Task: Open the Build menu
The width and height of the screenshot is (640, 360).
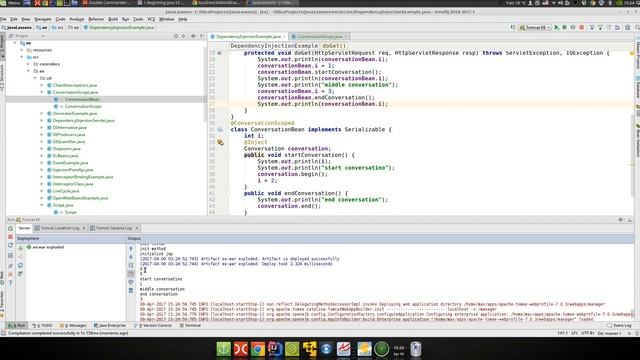Action: 113,19
